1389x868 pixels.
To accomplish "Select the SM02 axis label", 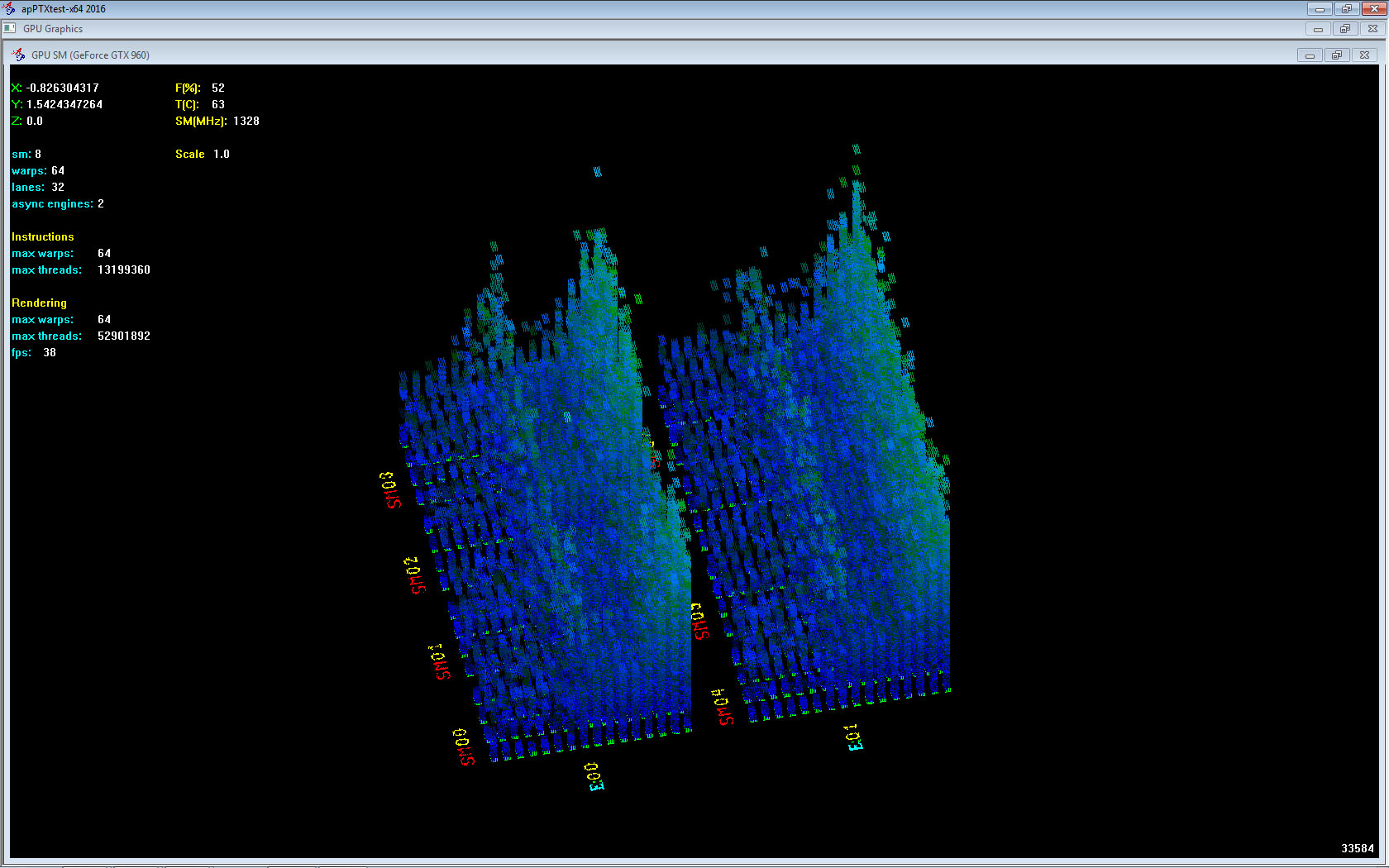I will [415, 575].
